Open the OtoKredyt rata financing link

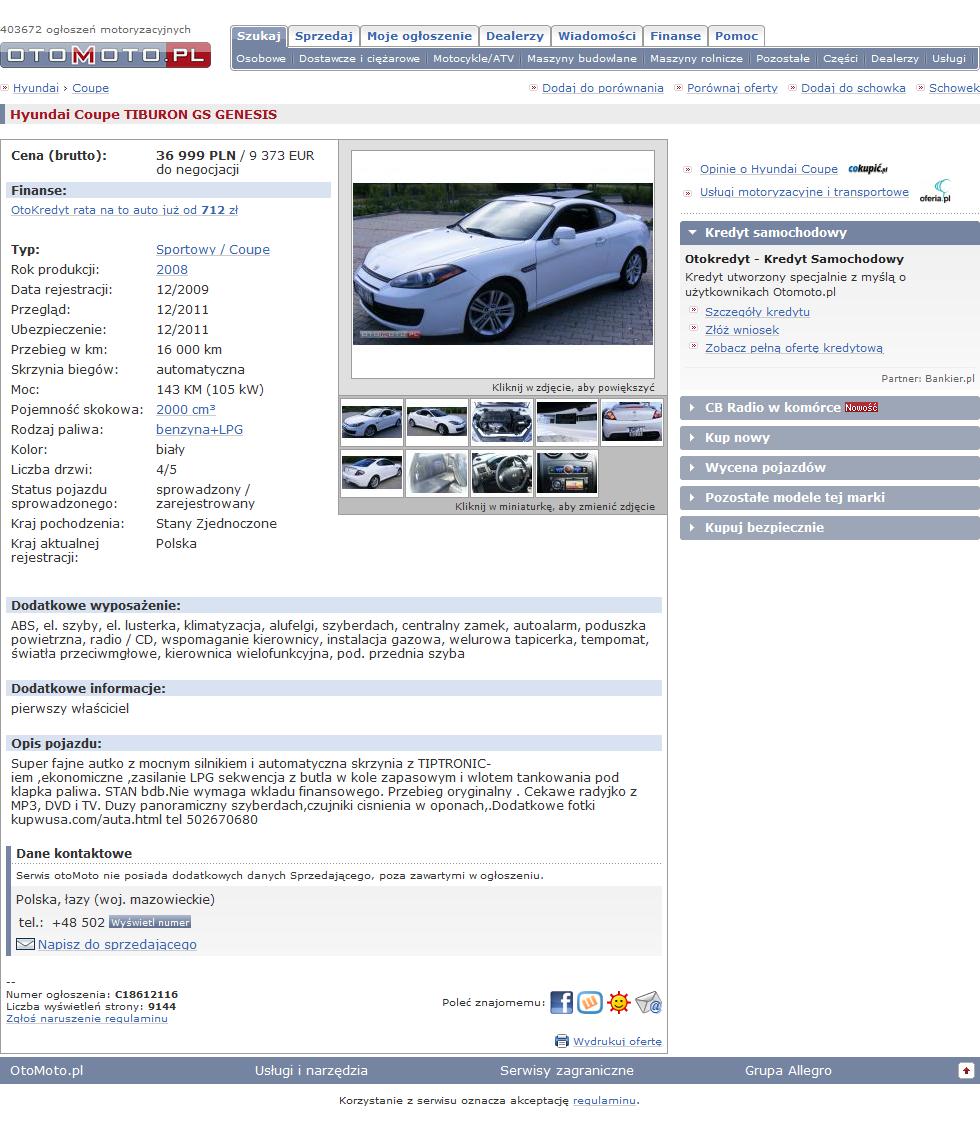point(124,210)
